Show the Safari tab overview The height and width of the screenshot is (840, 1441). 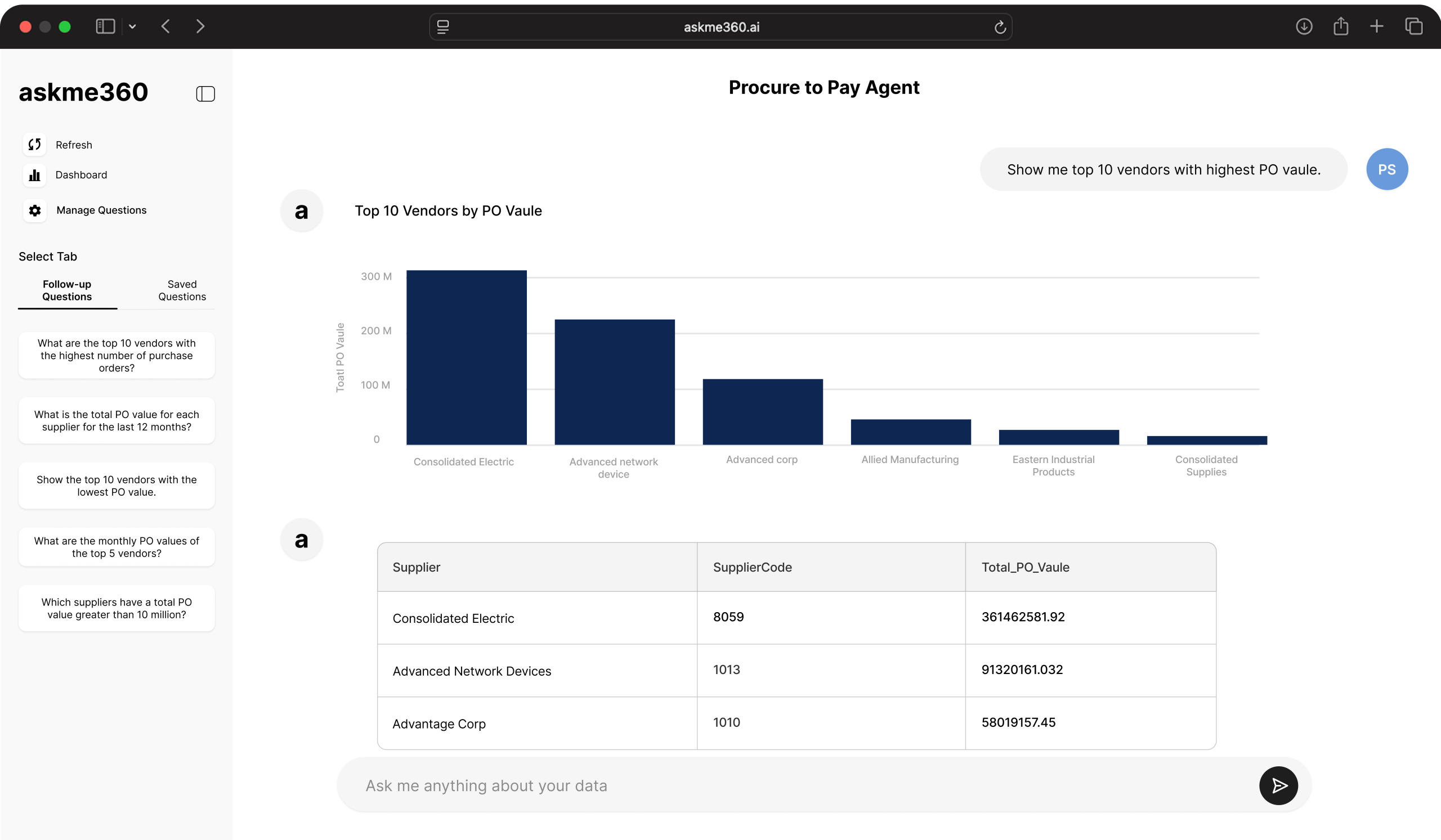point(1413,26)
